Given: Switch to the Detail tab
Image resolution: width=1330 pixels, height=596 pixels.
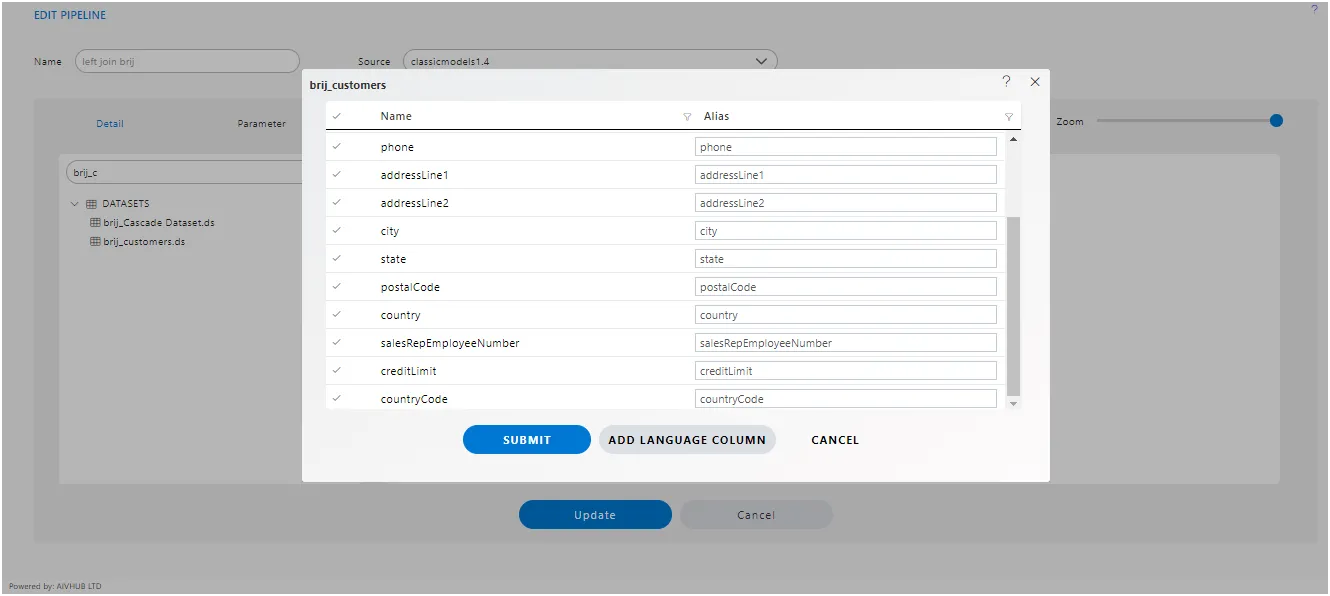Looking at the screenshot, I should tap(110, 124).
